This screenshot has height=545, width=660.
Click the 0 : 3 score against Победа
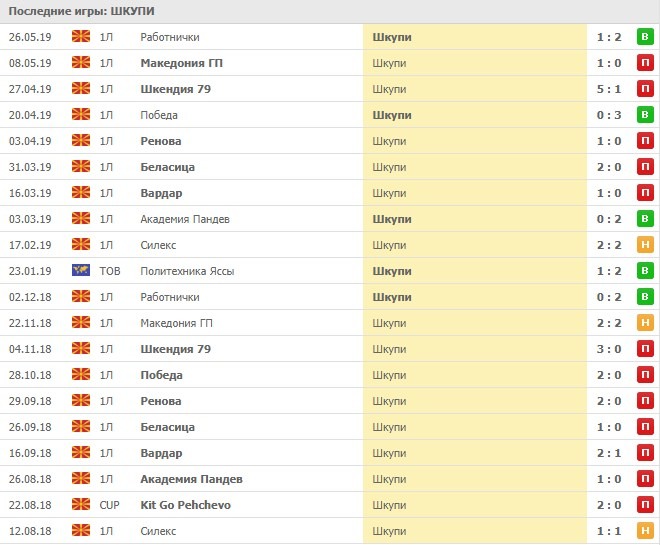[609, 115]
